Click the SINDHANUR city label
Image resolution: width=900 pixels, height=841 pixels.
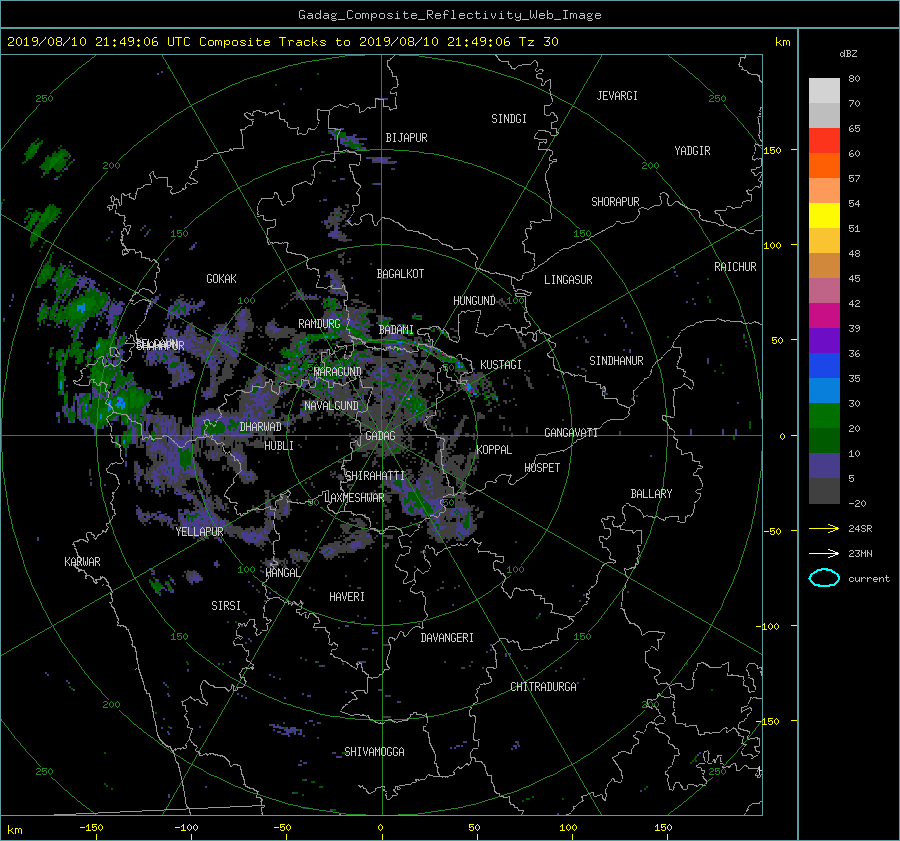tap(616, 361)
